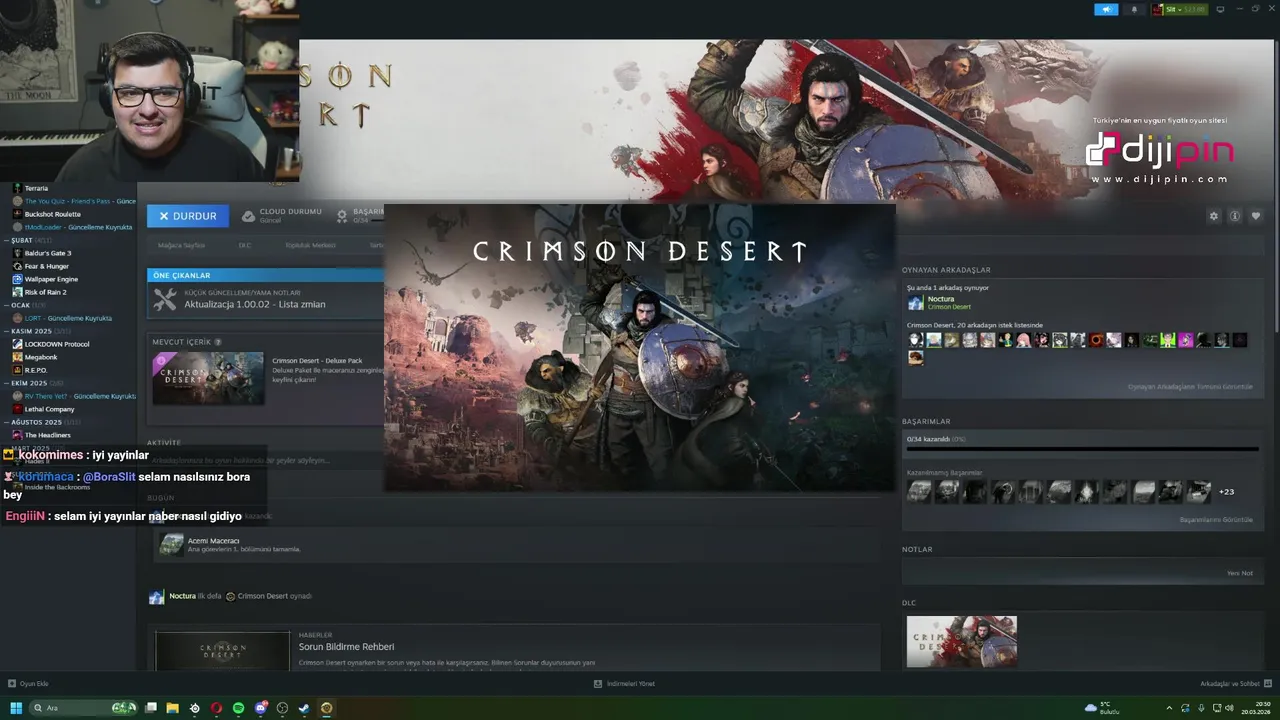Click the Acemi Maceracı achievement icon
Viewport: 1280px width, 720px height.
click(x=172, y=544)
